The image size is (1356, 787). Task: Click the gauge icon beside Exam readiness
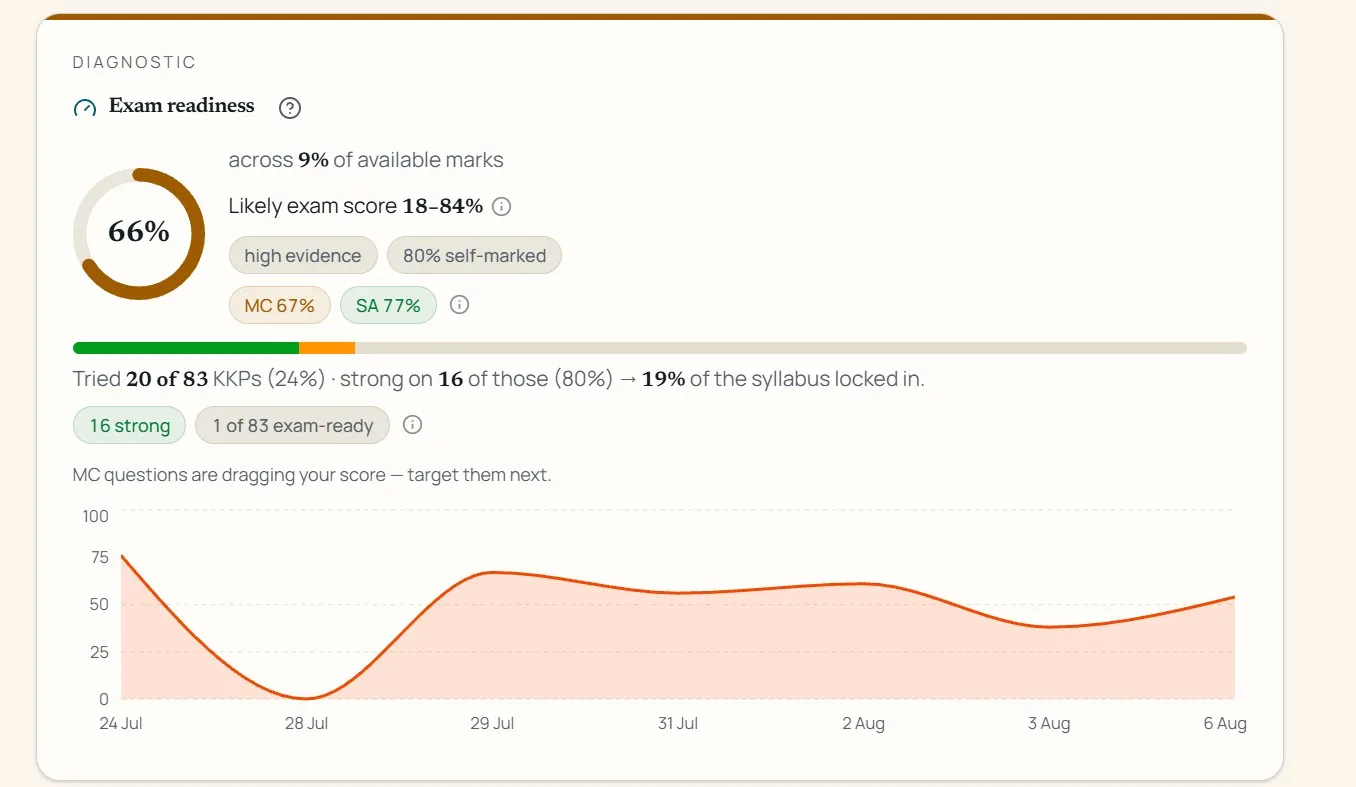coord(85,108)
